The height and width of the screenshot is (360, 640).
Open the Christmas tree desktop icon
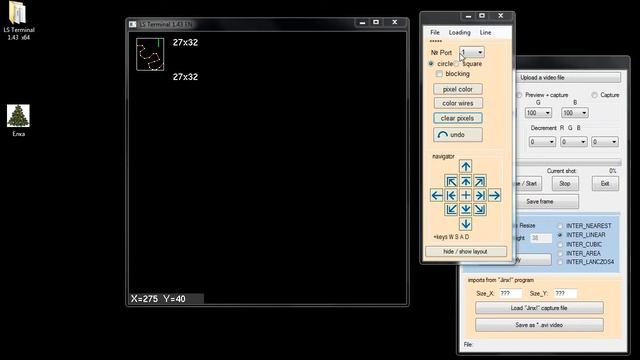[x=18, y=120]
